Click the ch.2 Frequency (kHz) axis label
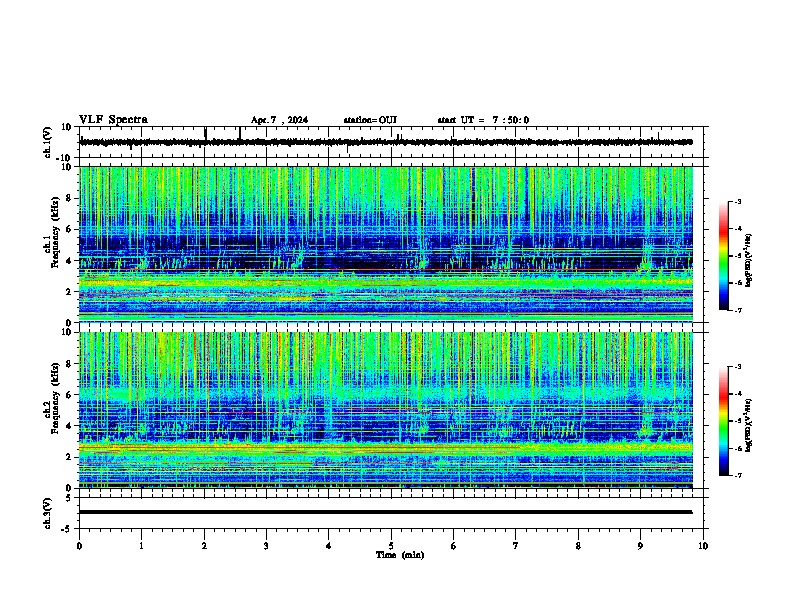This screenshot has height=612, width=792. pyautogui.click(x=52, y=398)
